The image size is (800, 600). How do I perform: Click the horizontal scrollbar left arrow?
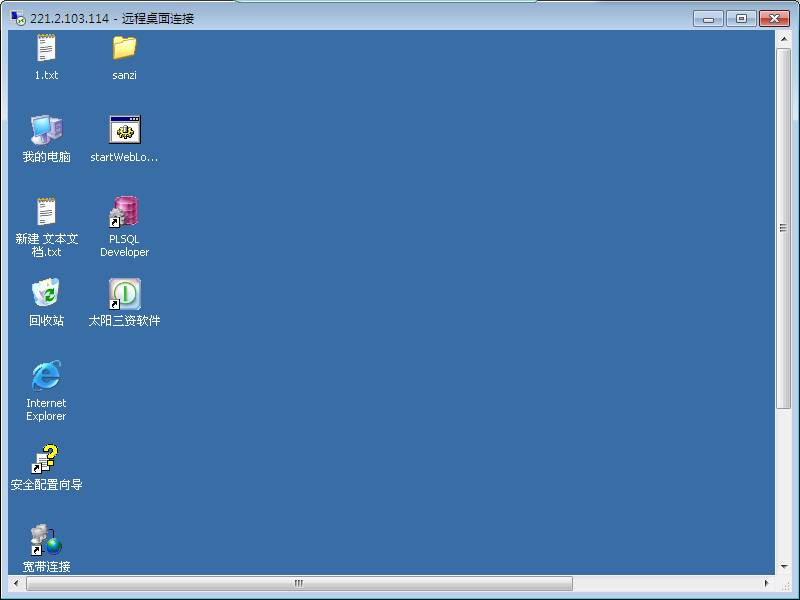pos(16,583)
